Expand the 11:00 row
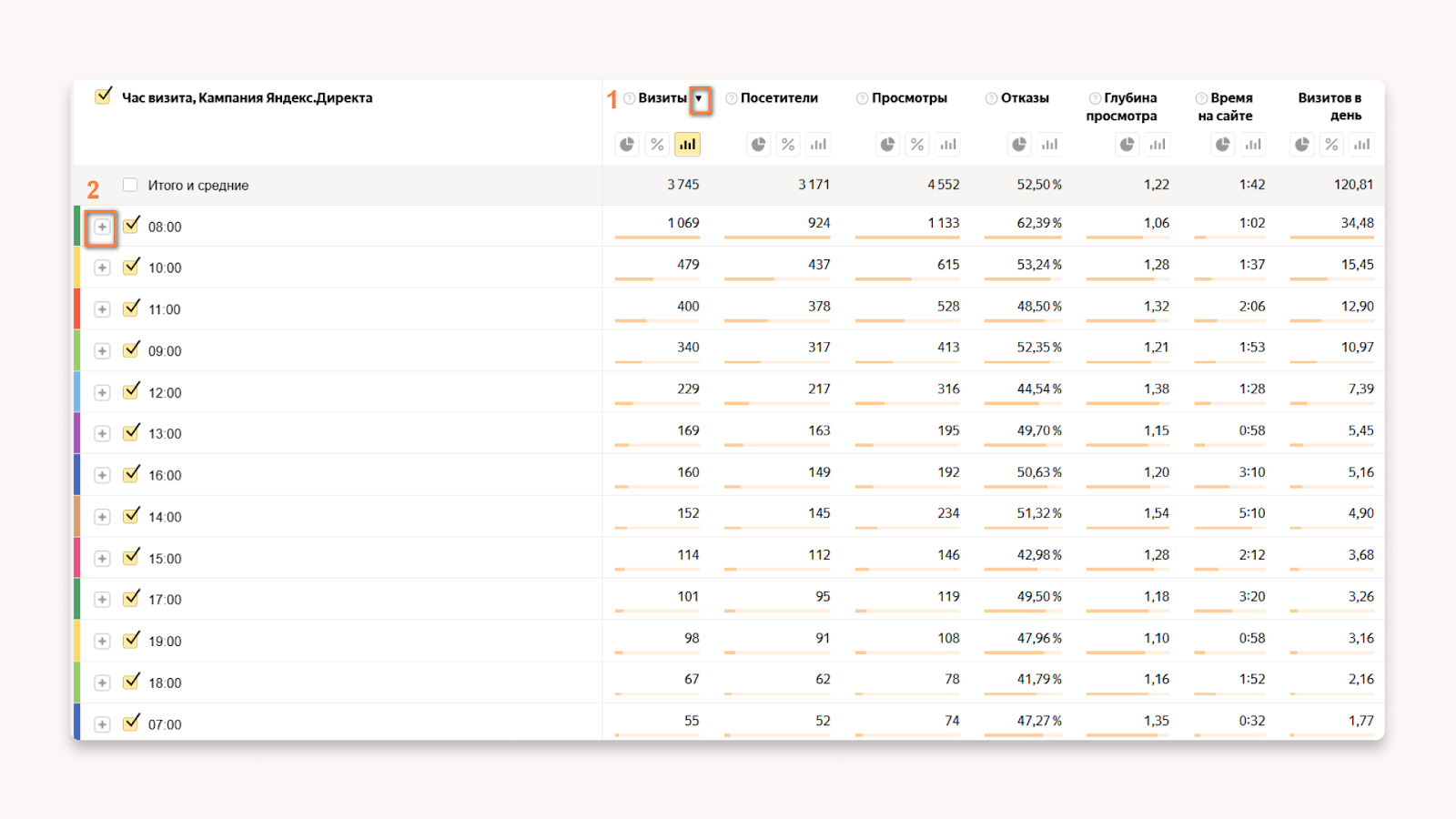Image resolution: width=1456 pixels, height=819 pixels. coord(102,309)
